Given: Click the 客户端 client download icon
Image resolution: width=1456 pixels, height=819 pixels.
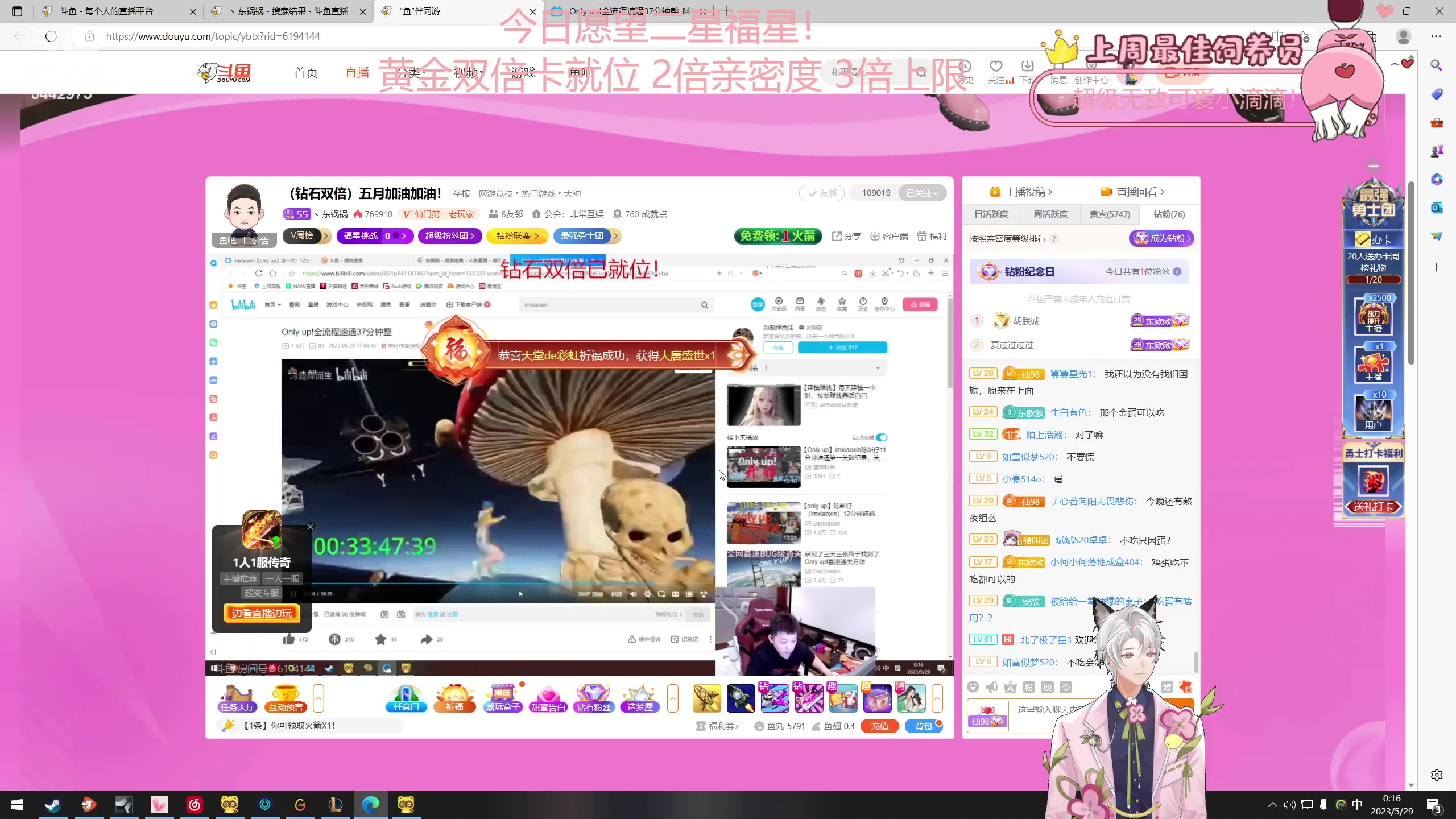Looking at the screenshot, I should point(889,236).
